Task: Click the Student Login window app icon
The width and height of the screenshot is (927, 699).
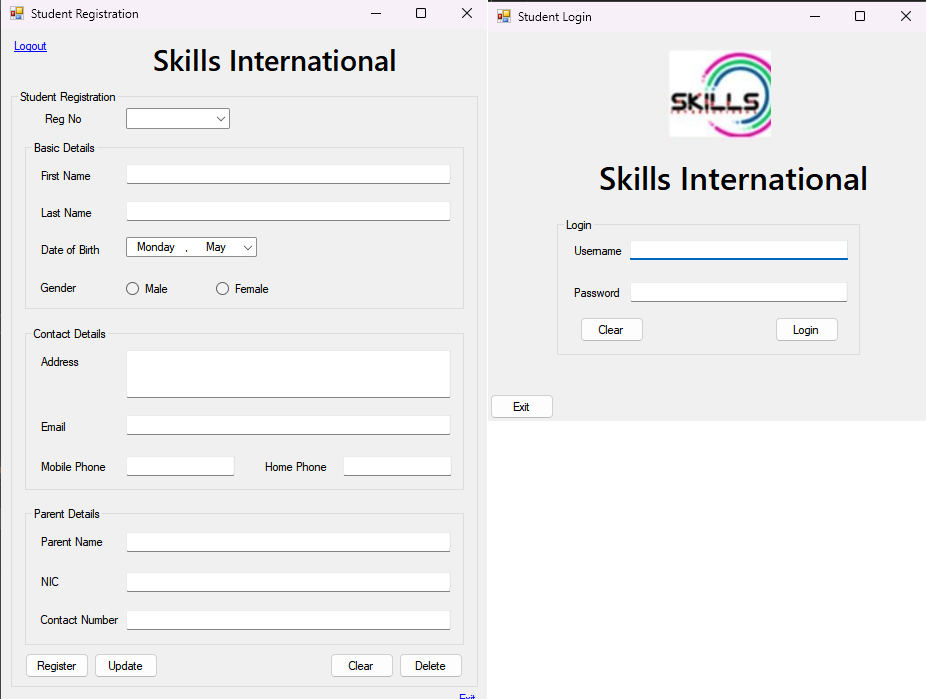Action: point(504,16)
